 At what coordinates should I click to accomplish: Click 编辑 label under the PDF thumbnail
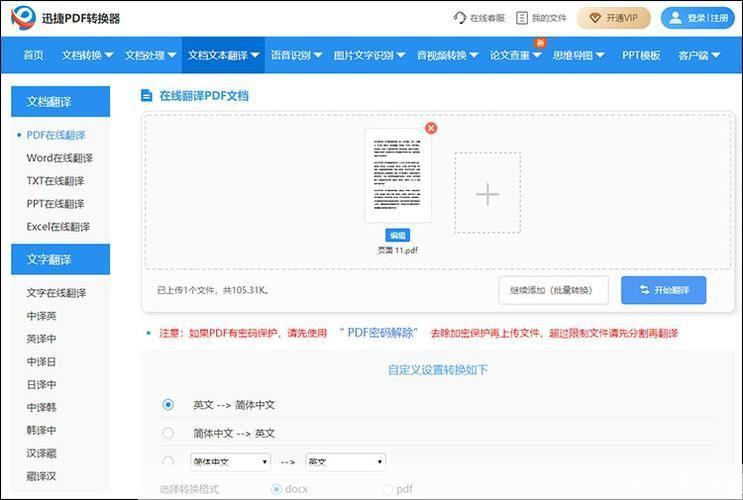tap(398, 235)
